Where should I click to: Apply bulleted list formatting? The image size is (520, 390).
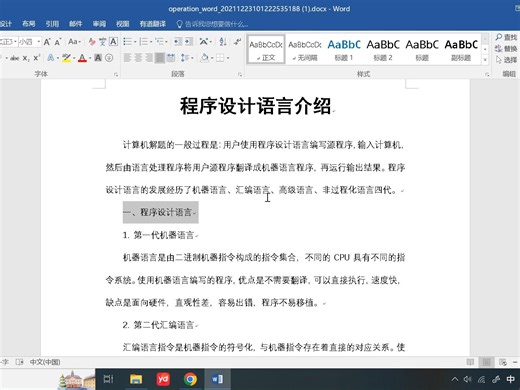coord(127,42)
